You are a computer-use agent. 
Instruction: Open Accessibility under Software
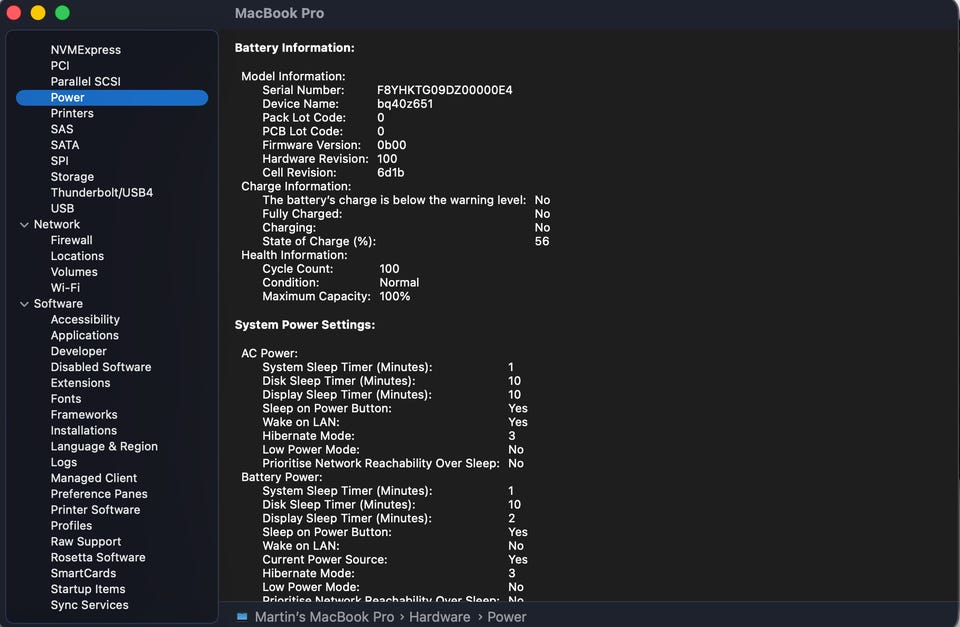85,320
